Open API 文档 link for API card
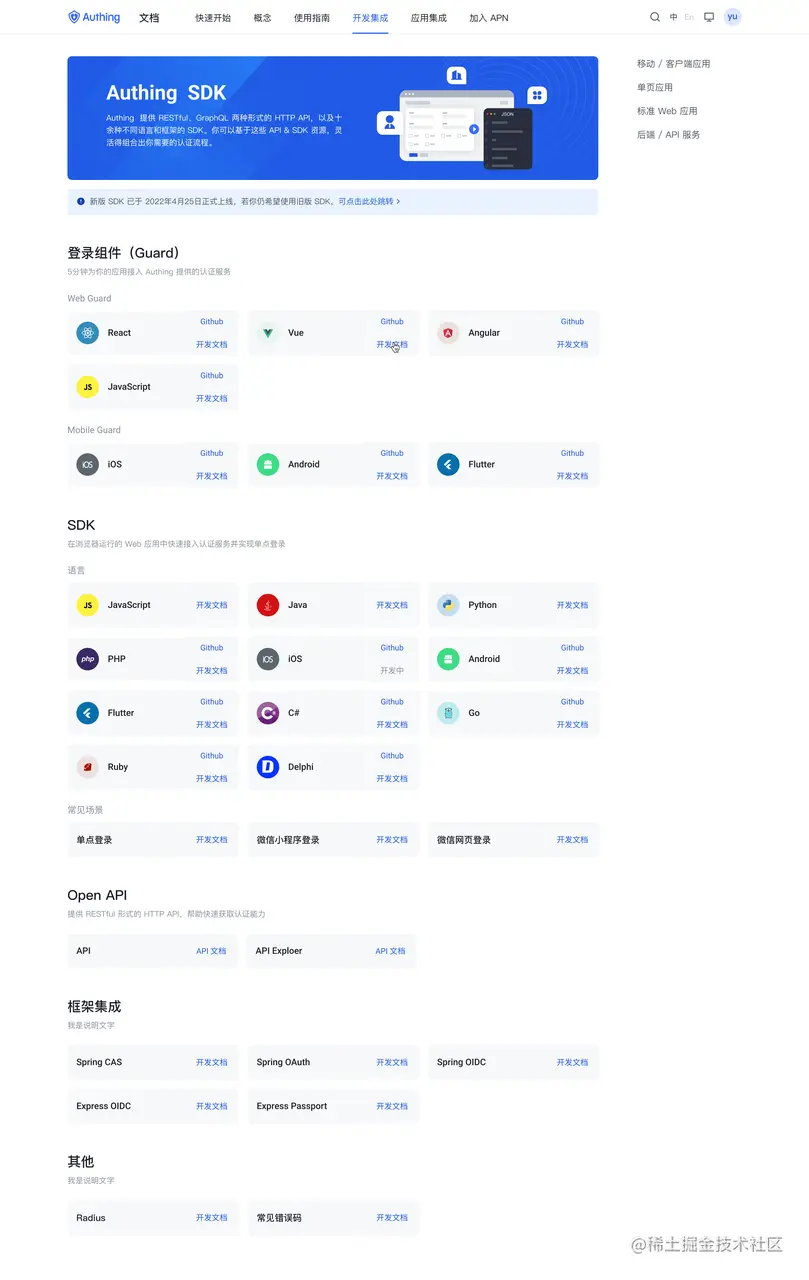Screen dimensions: 809x1280 pyautogui.click(x=211, y=951)
